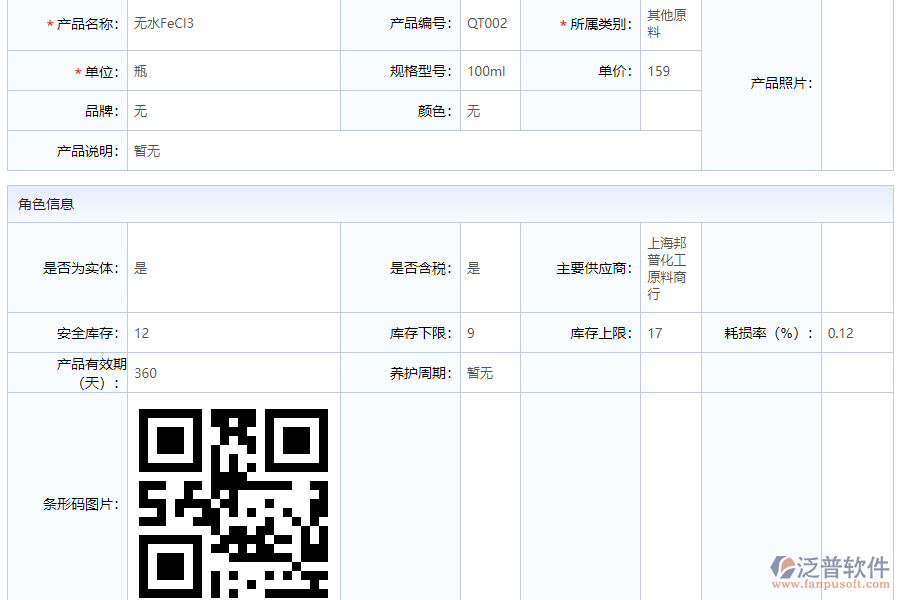Select the 安全库存 value 12
Image resolution: width=900 pixels, height=600 pixels.
pos(142,333)
